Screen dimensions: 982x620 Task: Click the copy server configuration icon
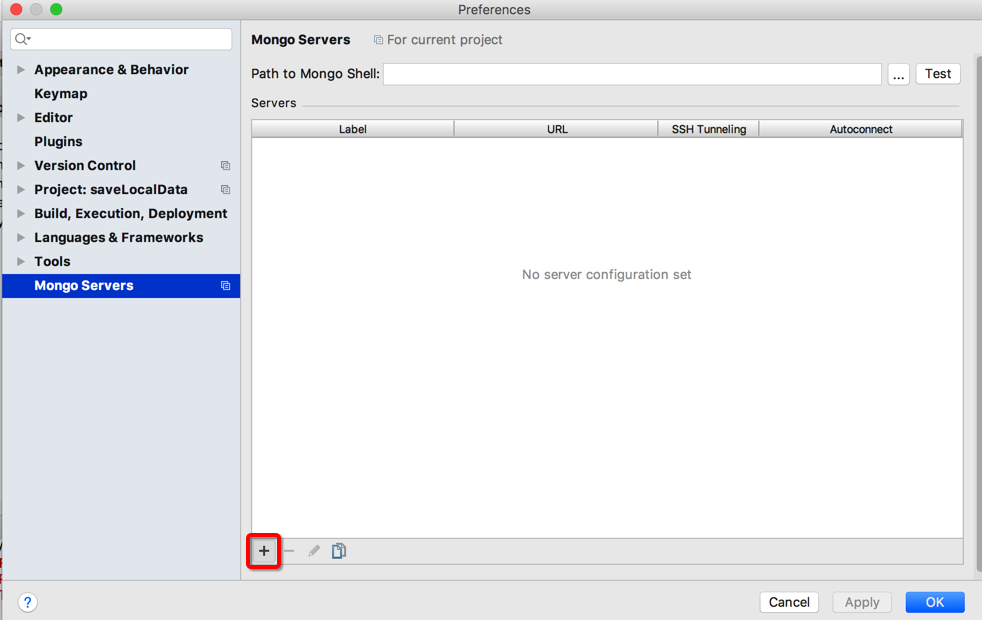pyautogui.click(x=339, y=551)
